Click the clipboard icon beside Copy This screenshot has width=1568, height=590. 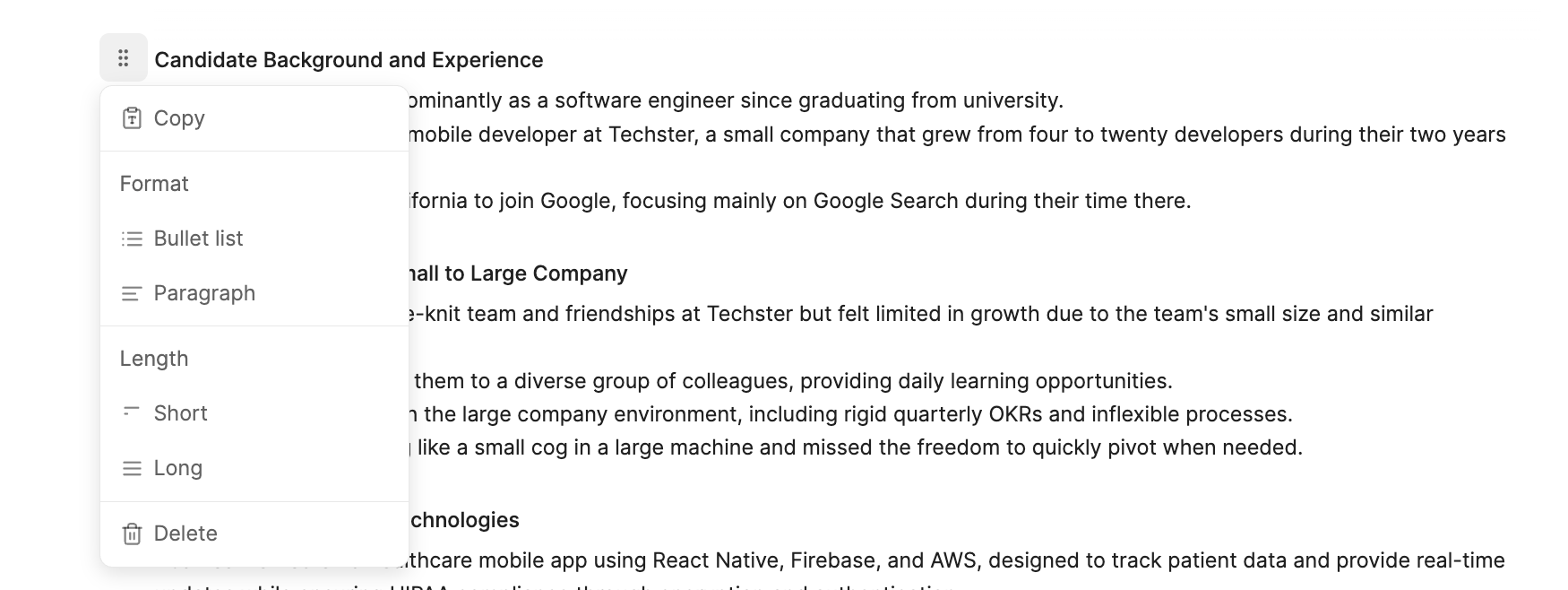pos(132,118)
